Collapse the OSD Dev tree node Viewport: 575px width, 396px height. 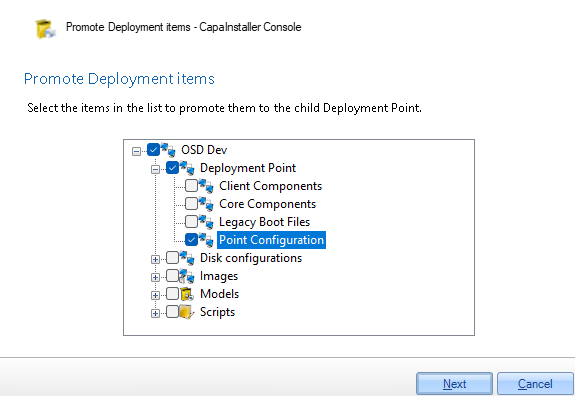[136, 151]
